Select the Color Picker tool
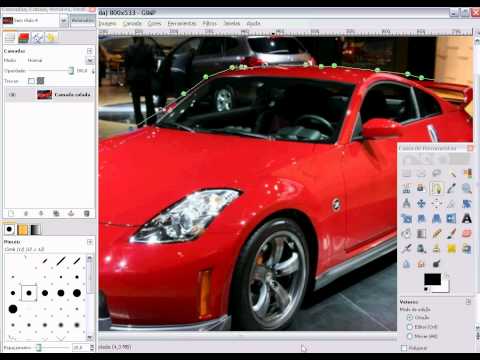 click(451, 188)
